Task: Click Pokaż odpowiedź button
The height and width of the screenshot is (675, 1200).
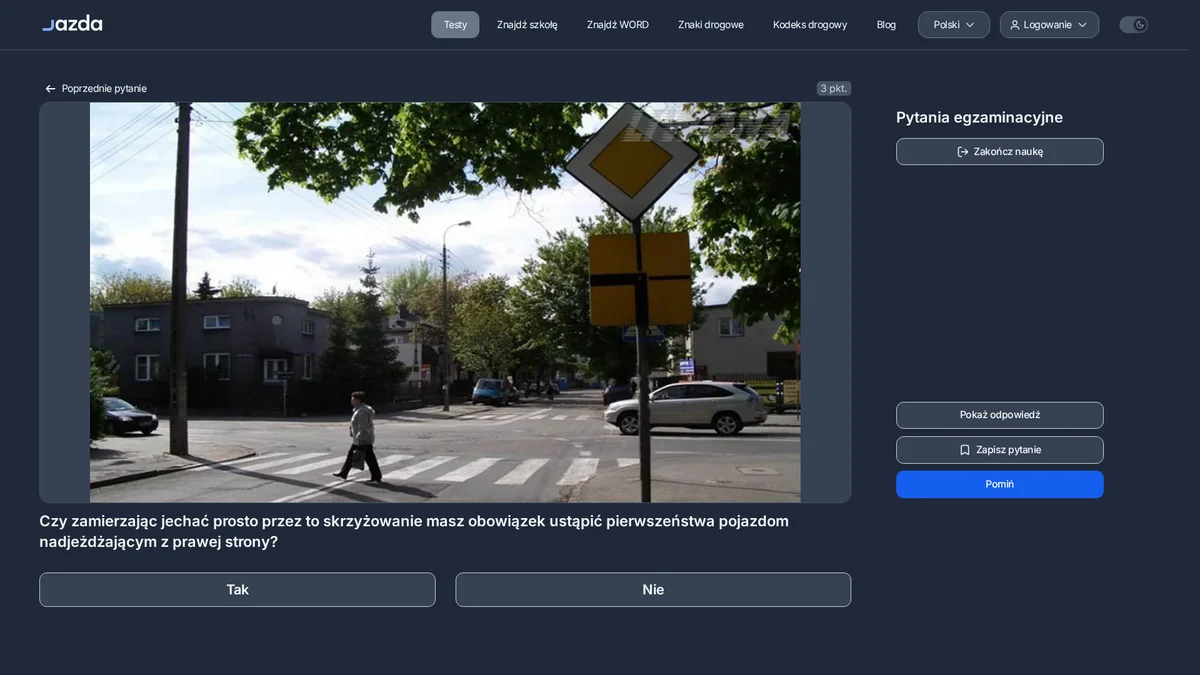Action: pyautogui.click(x=1000, y=415)
